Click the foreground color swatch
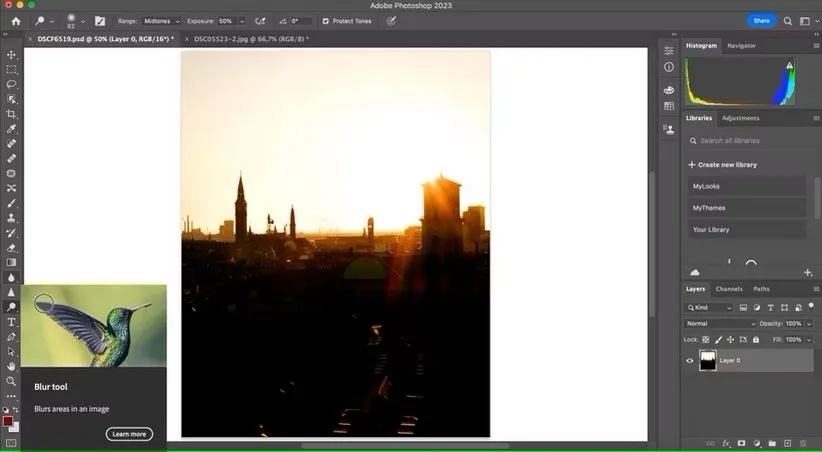Viewport: 822px width, 452px height. pyautogui.click(x=8, y=421)
